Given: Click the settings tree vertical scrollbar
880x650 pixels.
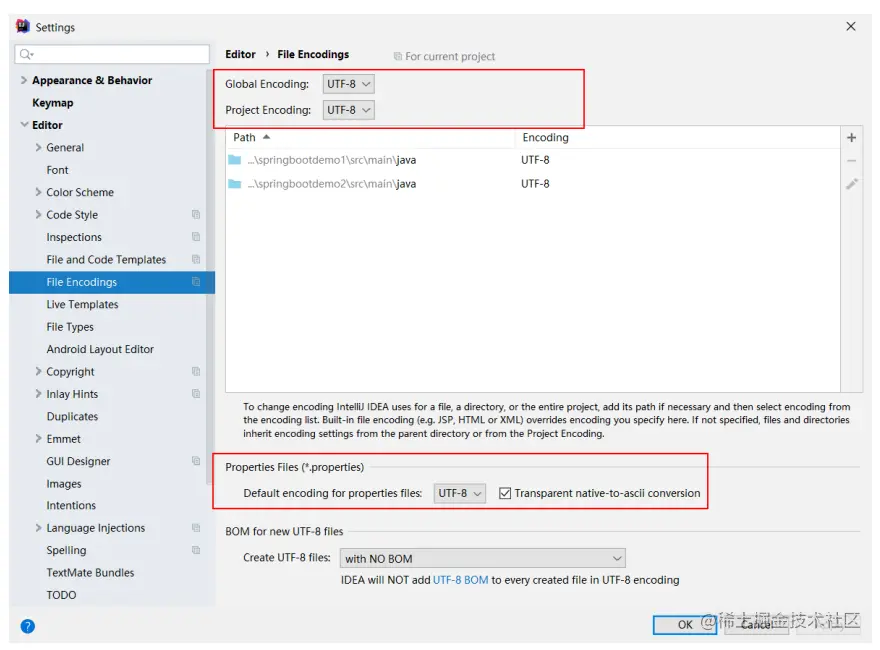Looking at the screenshot, I should click(x=209, y=277).
